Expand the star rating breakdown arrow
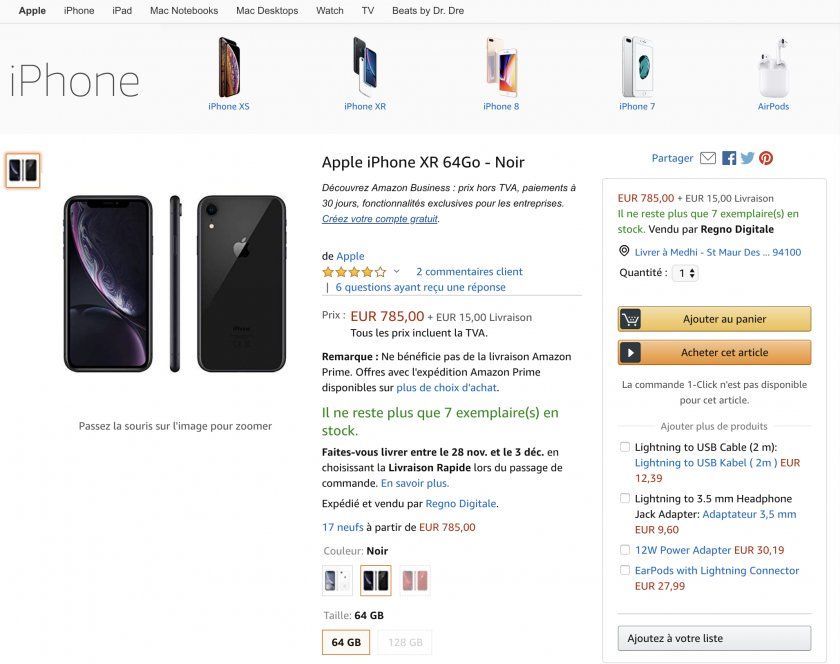Screen dimensions: 840x664 point(396,272)
